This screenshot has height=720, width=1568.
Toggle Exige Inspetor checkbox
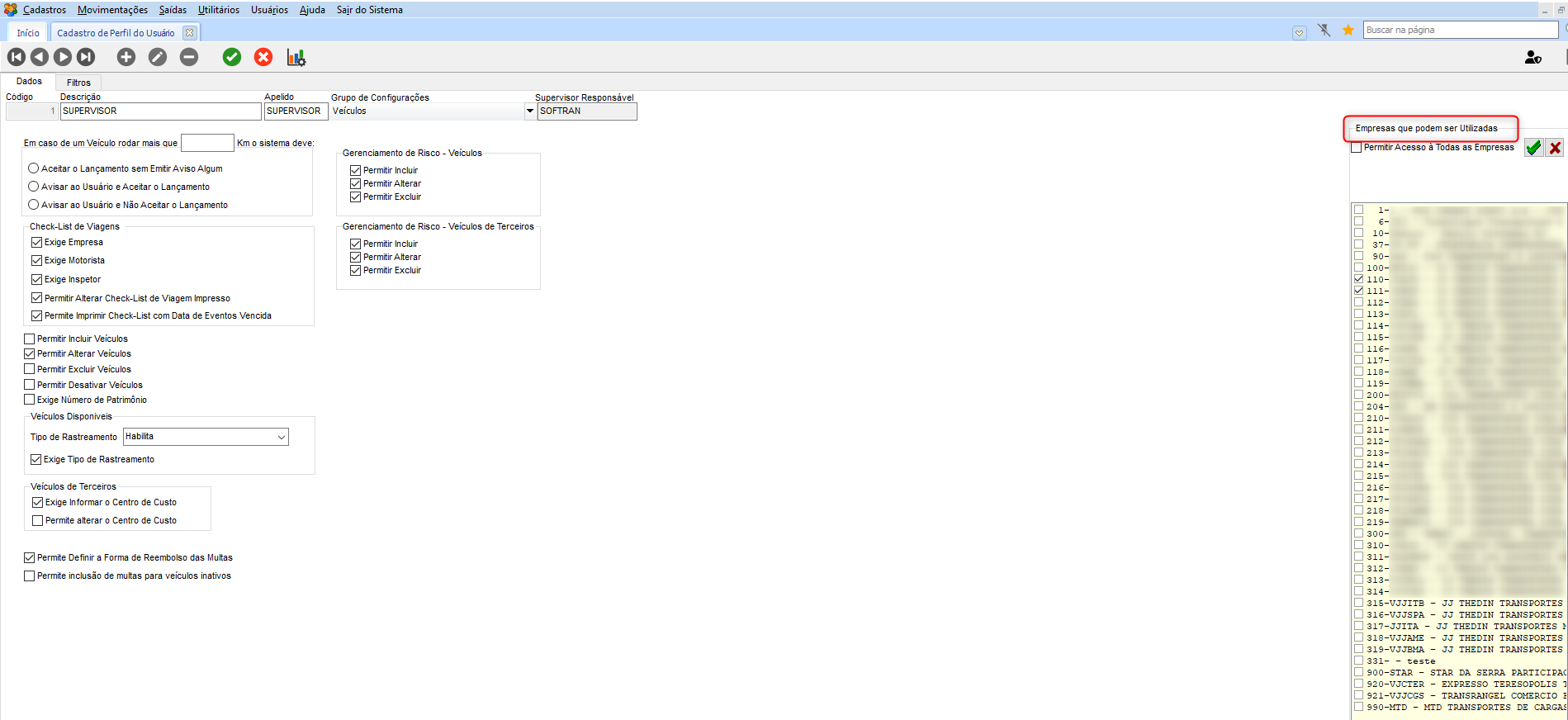tap(36, 280)
